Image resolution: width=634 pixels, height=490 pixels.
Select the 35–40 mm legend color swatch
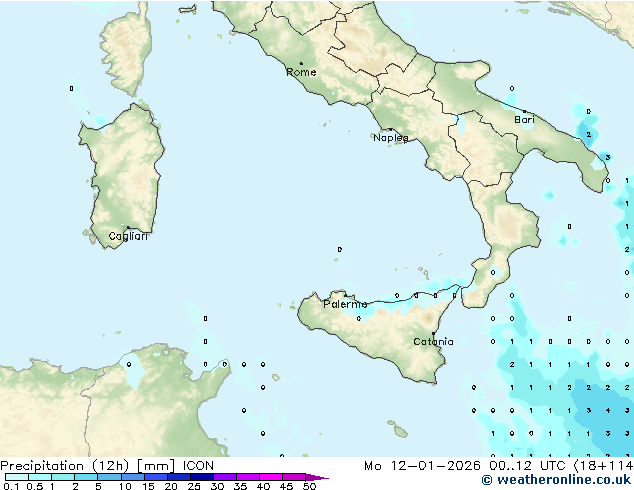tap(247, 477)
